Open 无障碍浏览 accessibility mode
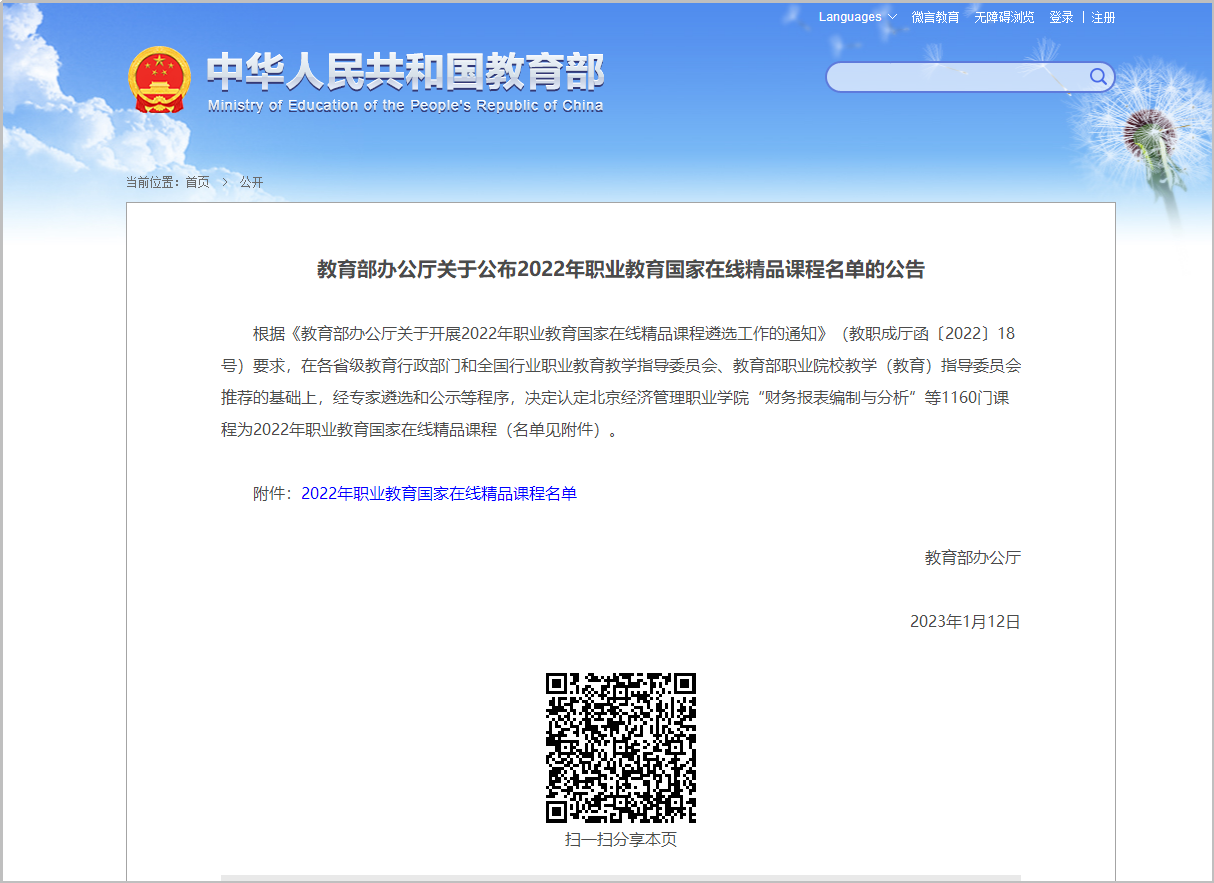 point(1005,17)
